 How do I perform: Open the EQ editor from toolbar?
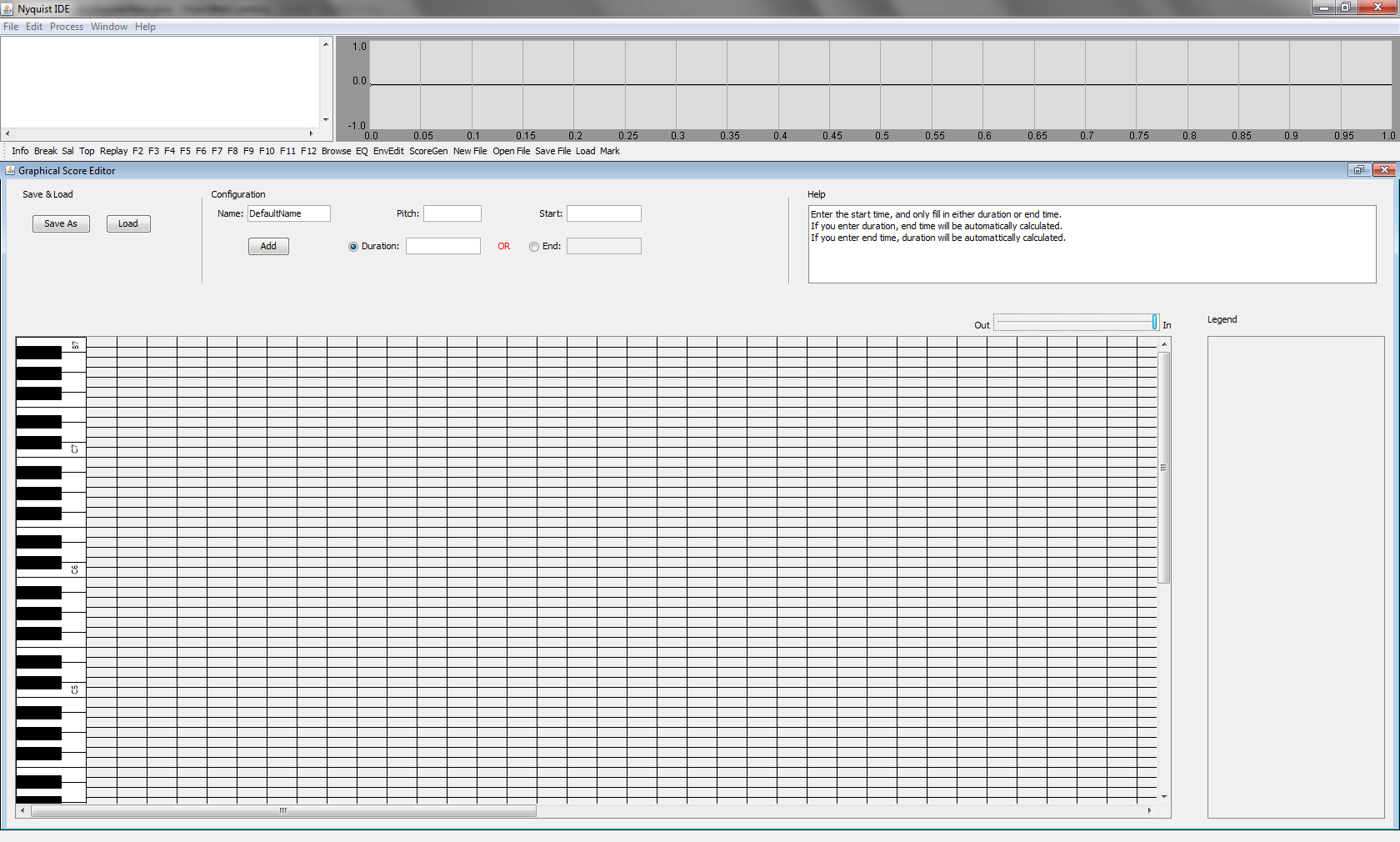tap(362, 151)
